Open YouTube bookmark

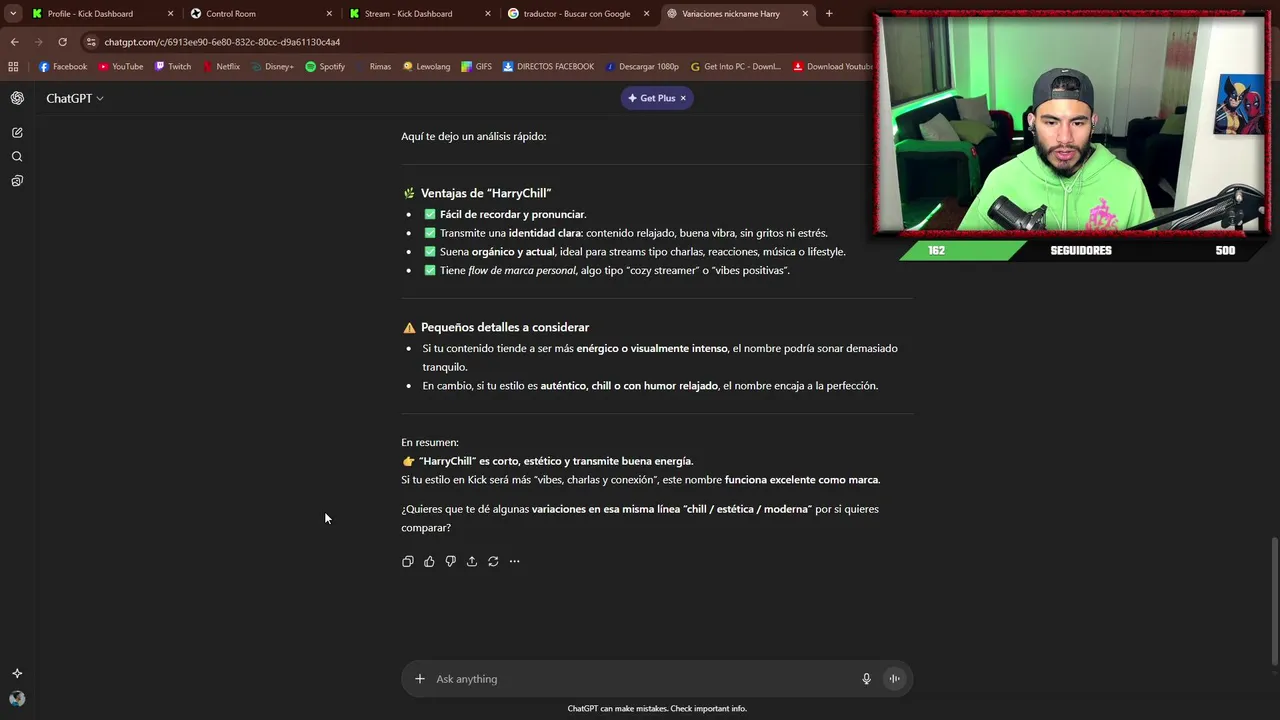[121, 67]
